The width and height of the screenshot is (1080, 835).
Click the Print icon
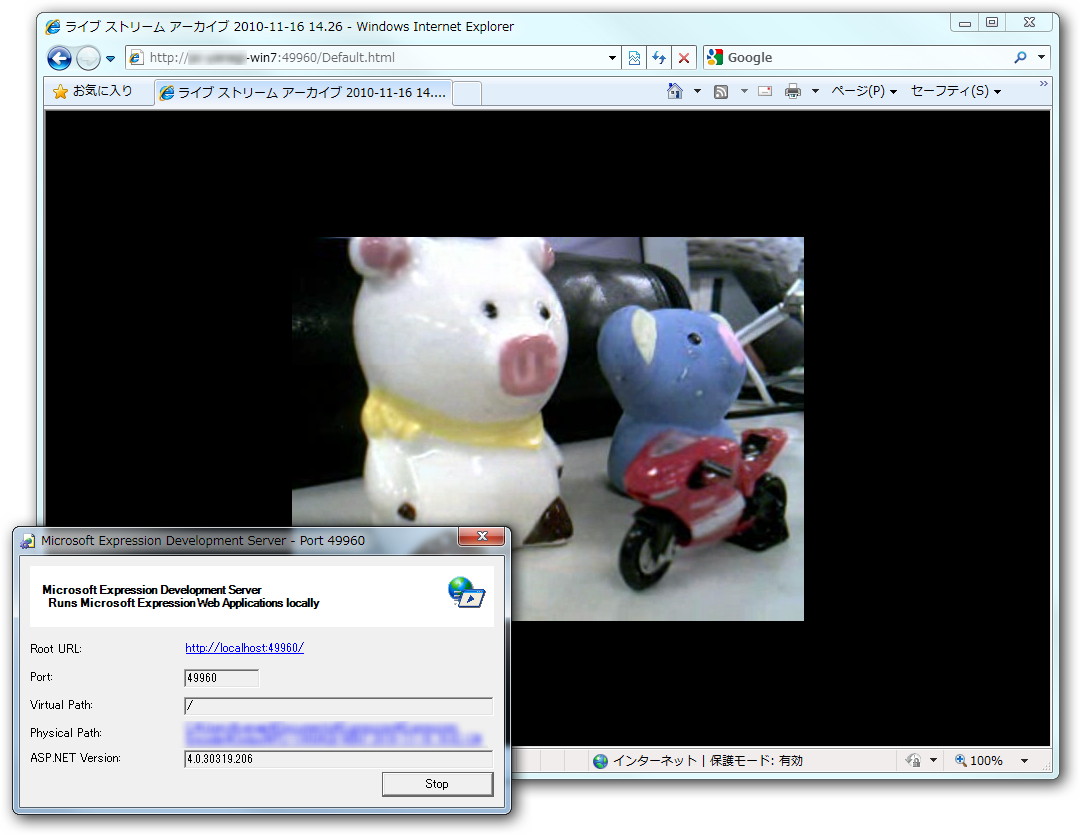(x=793, y=91)
